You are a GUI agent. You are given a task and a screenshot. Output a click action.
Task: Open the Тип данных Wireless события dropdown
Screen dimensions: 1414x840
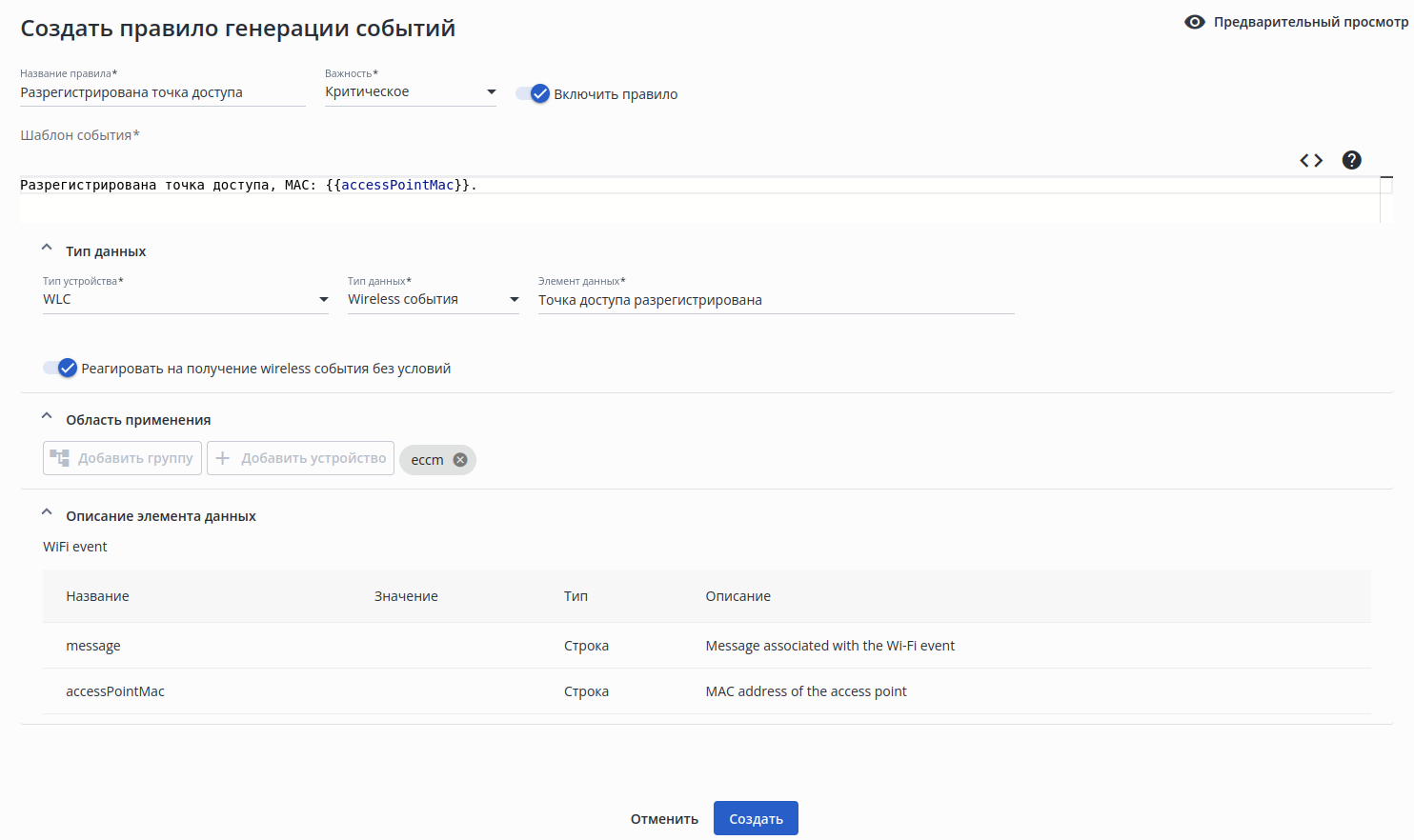click(433, 299)
